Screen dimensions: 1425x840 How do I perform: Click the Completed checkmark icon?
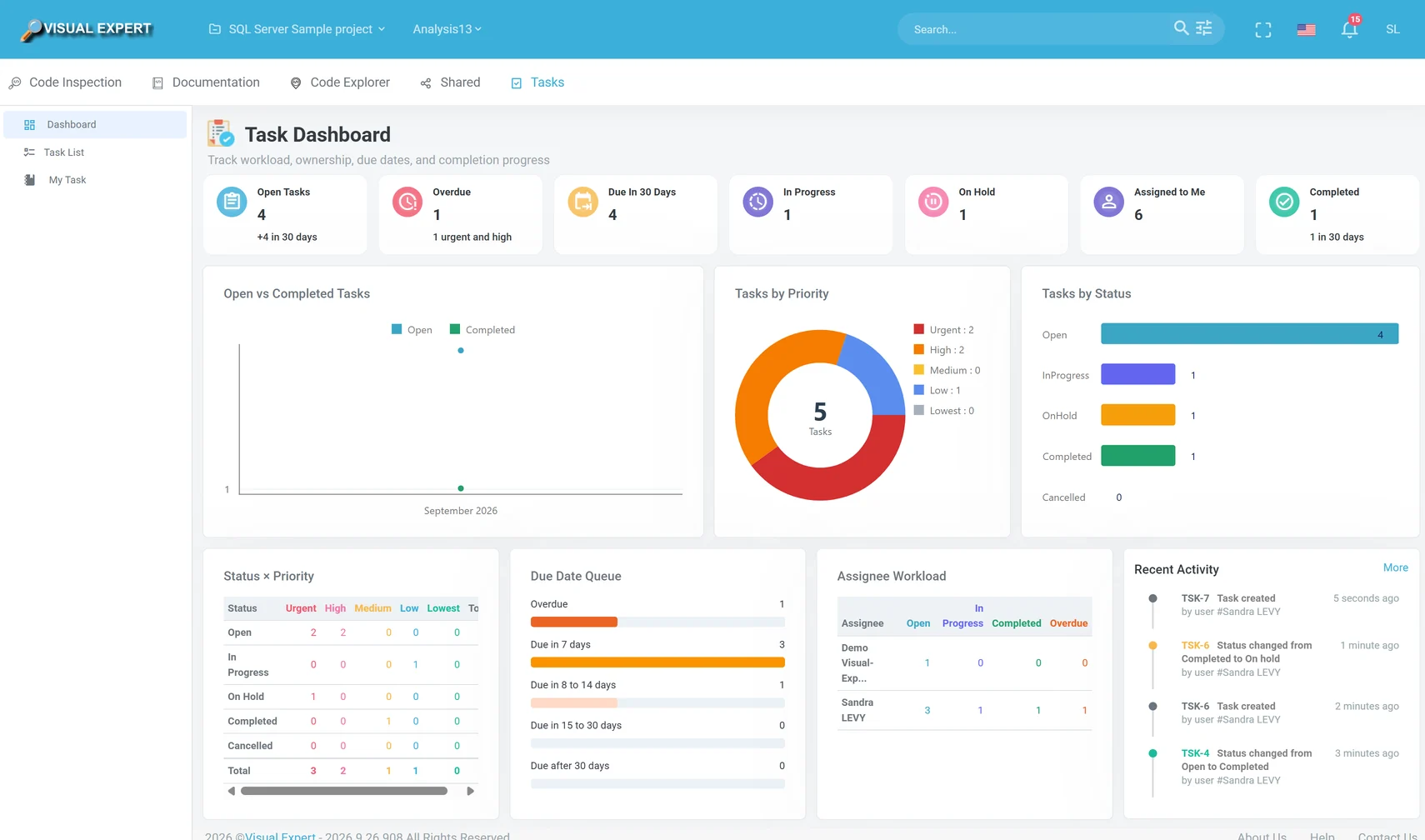1284,202
